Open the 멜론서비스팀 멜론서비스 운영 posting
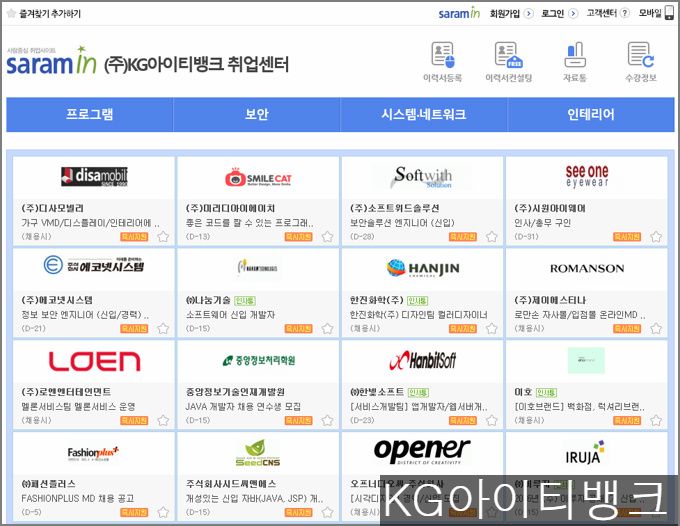 pyautogui.click(x=78, y=407)
